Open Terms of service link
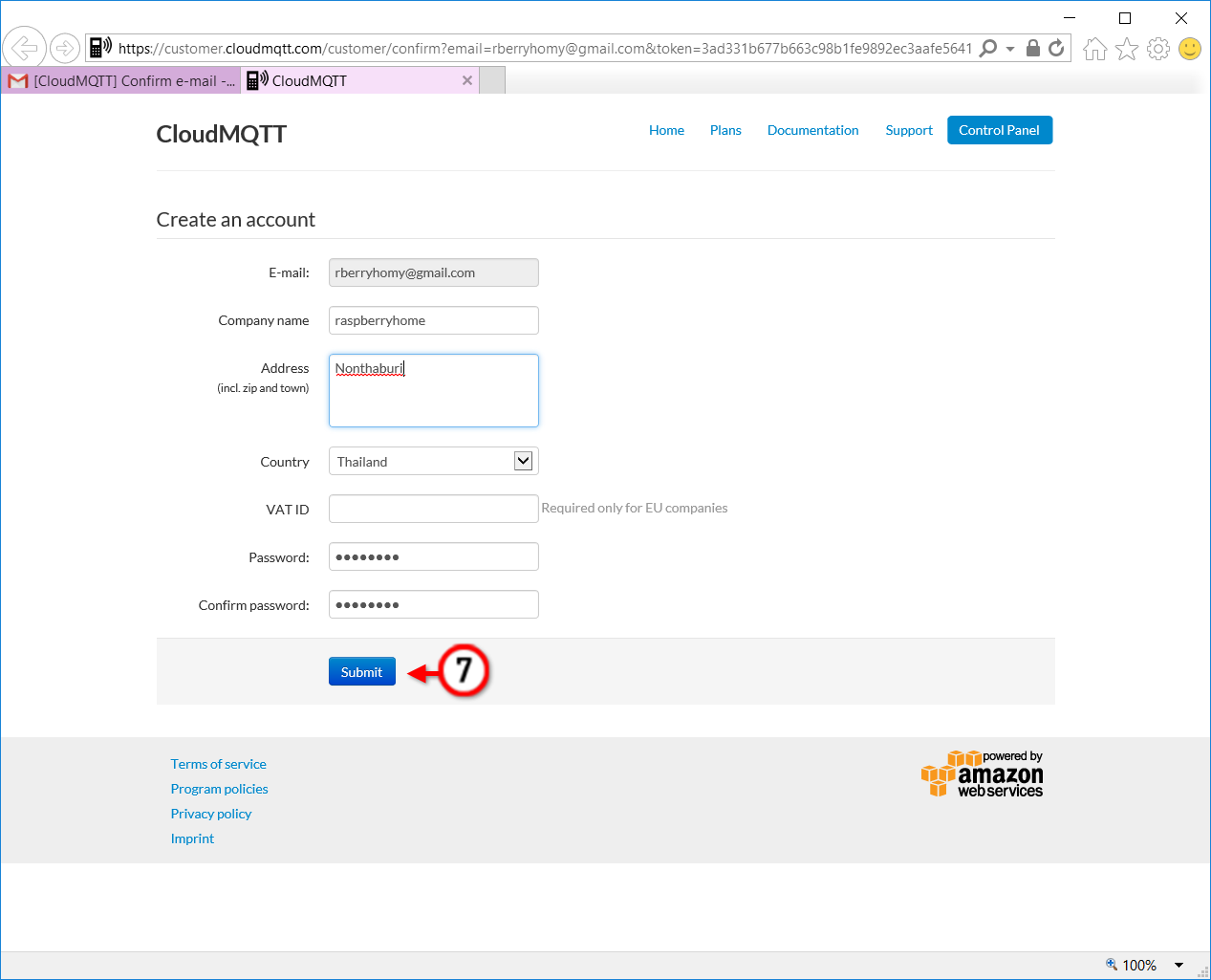 point(218,764)
